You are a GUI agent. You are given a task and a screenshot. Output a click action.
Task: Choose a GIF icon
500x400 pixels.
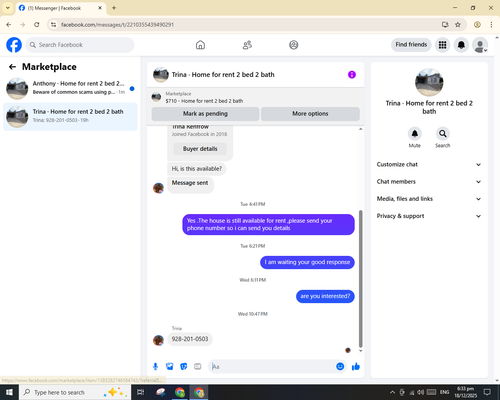[x=198, y=367]
